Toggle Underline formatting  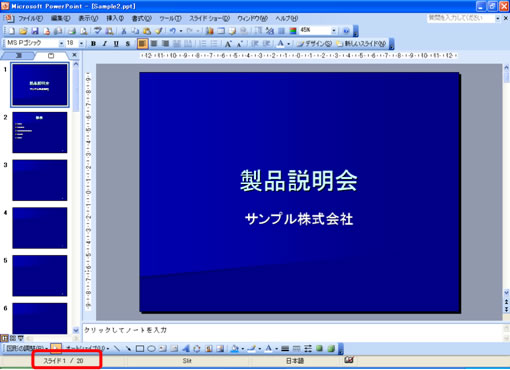coord(116,44)
